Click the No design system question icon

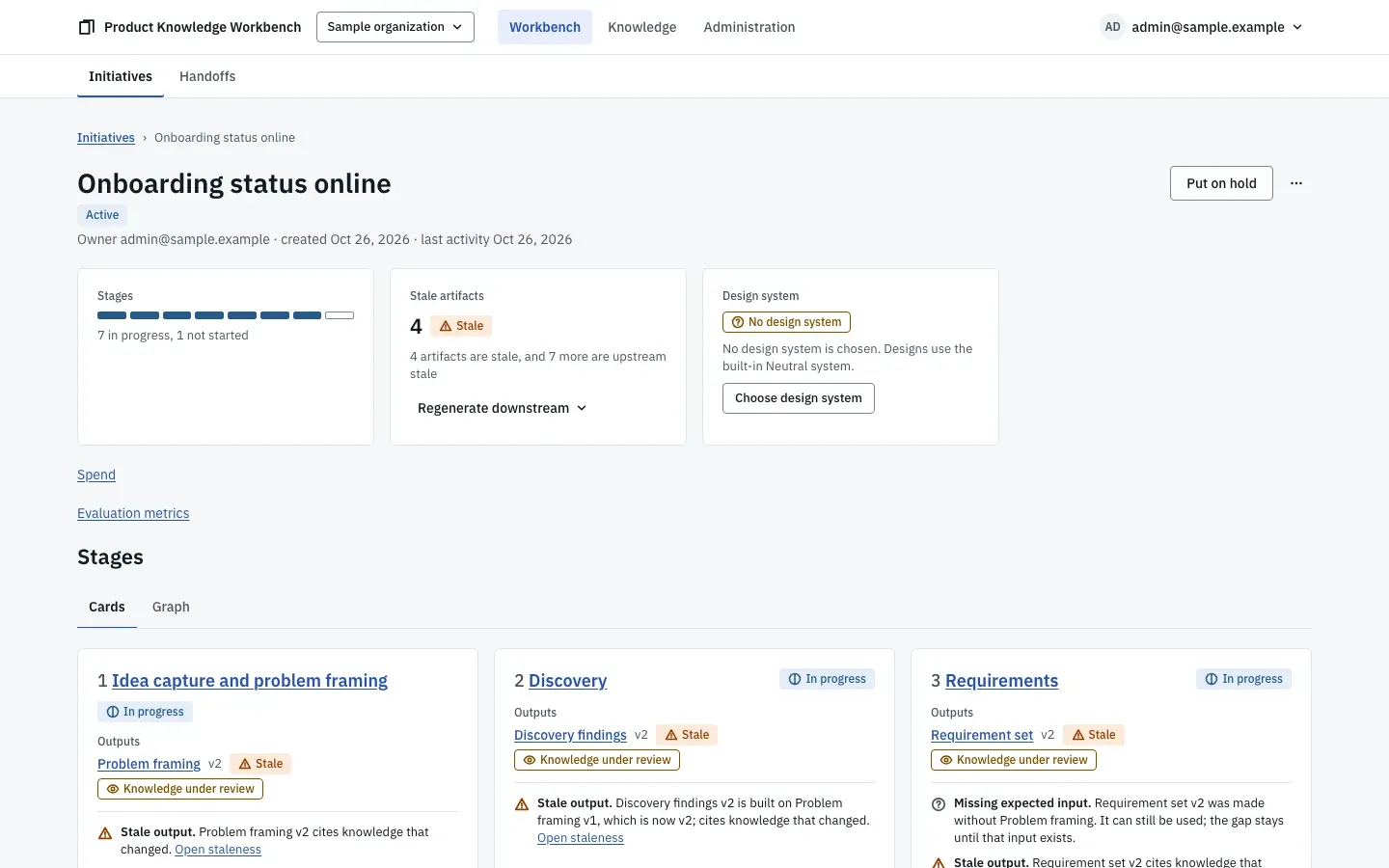tap(738, 322)
